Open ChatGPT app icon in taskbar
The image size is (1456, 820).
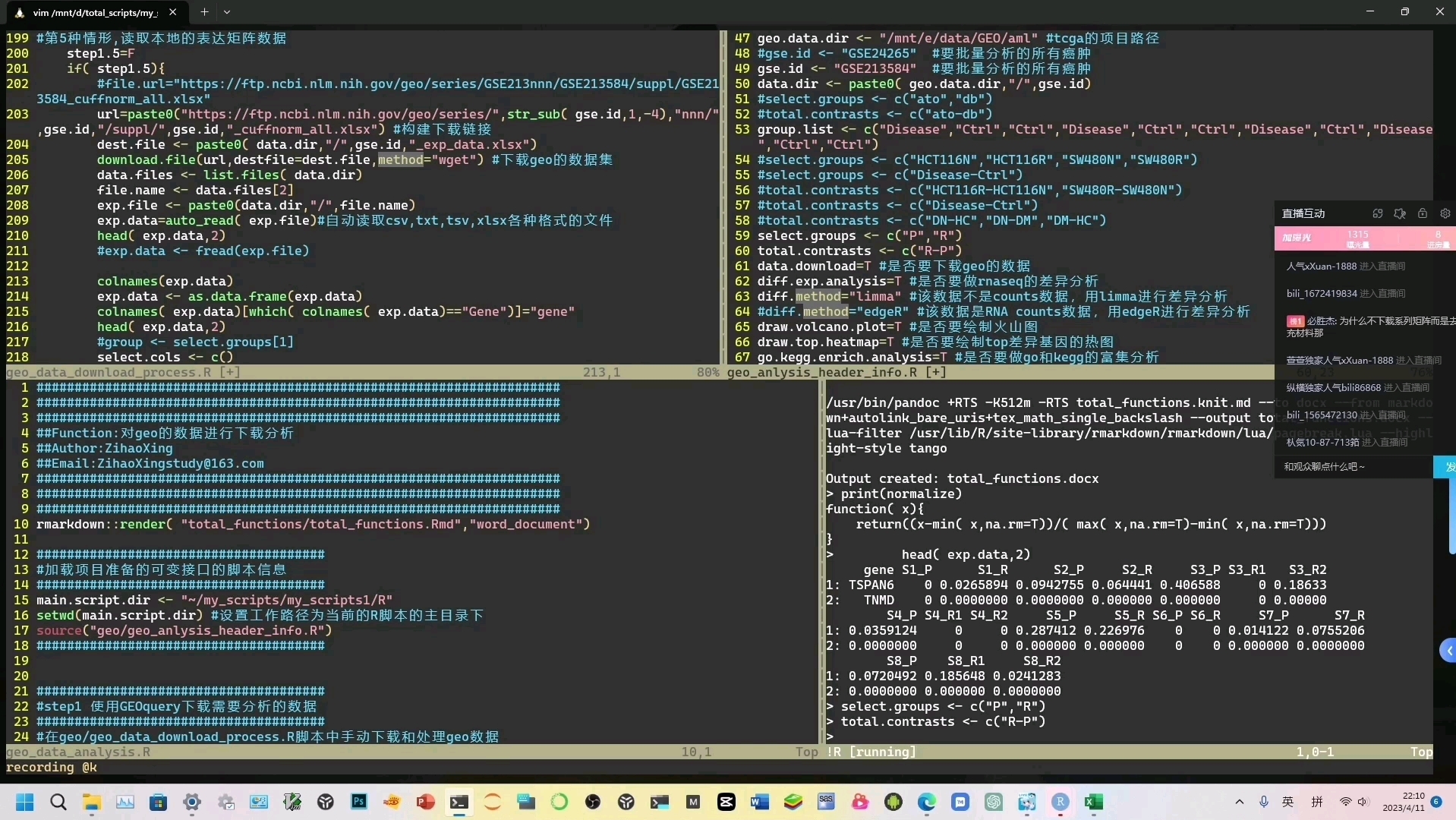coord(994,802)
